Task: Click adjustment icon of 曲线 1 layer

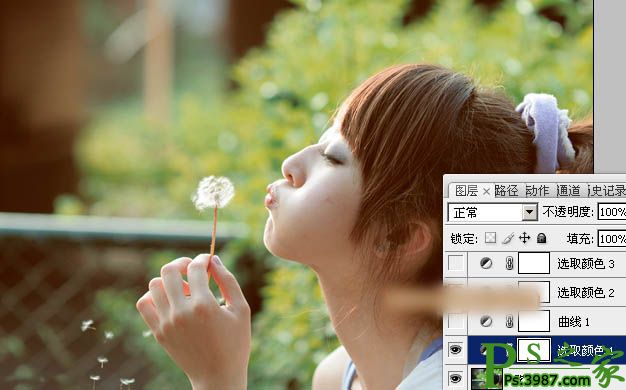Action: click(x=486, y=321)
